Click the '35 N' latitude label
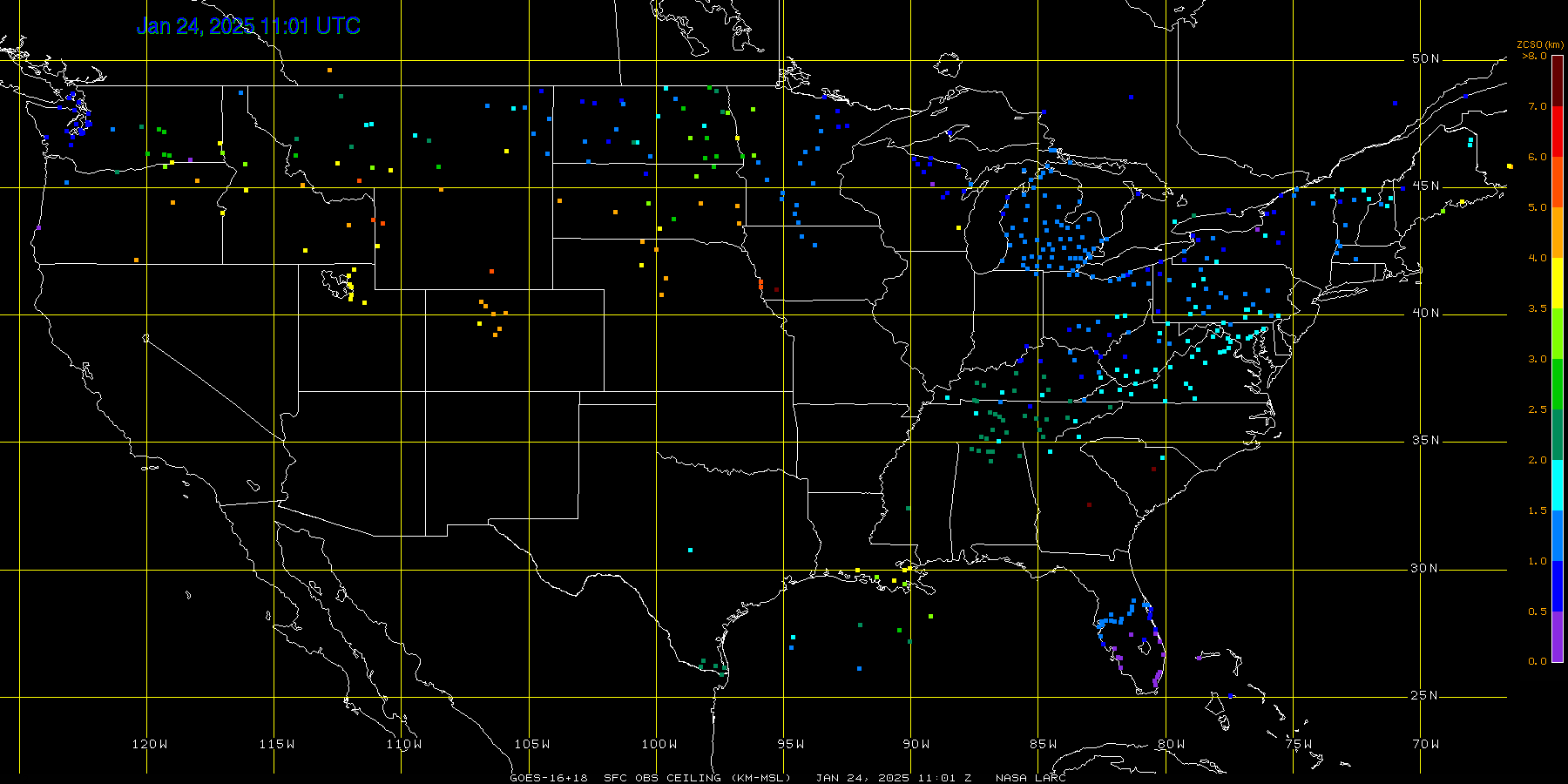The width and height of the screenshot is (1568, 784). 1425,440
